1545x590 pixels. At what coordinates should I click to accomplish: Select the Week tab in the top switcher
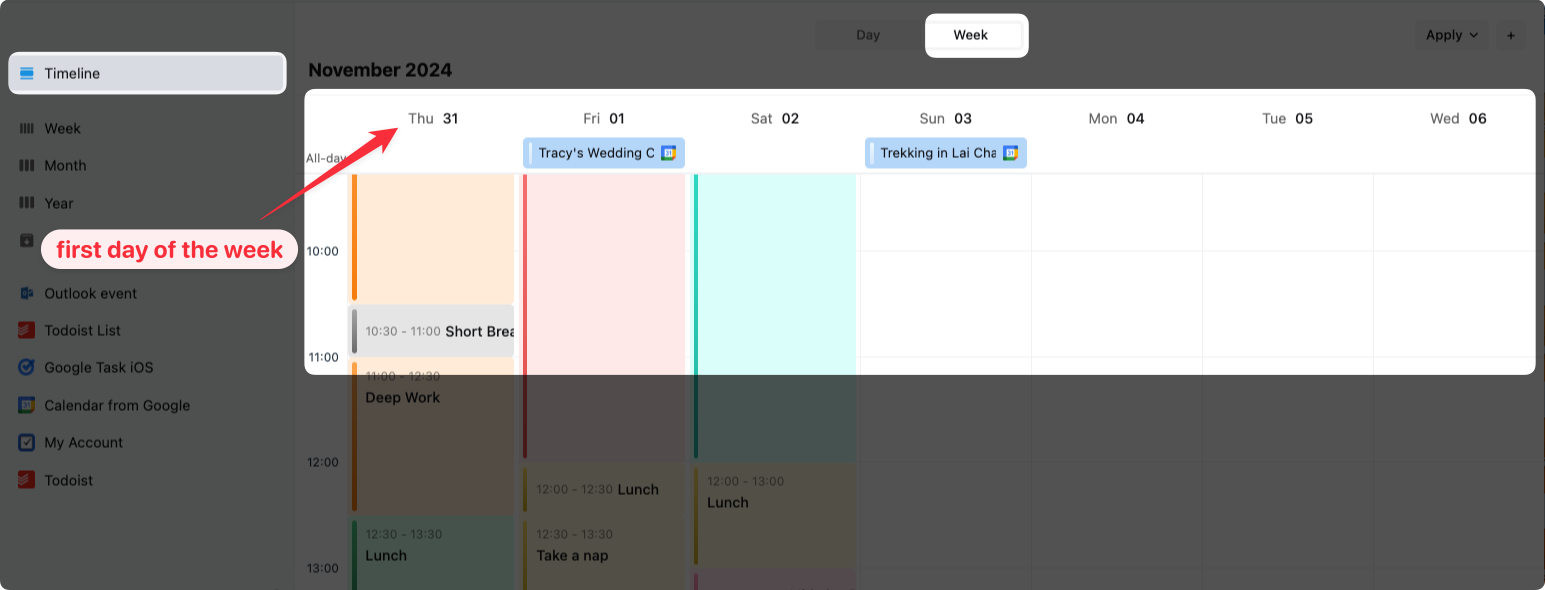(x=970, y=35)
